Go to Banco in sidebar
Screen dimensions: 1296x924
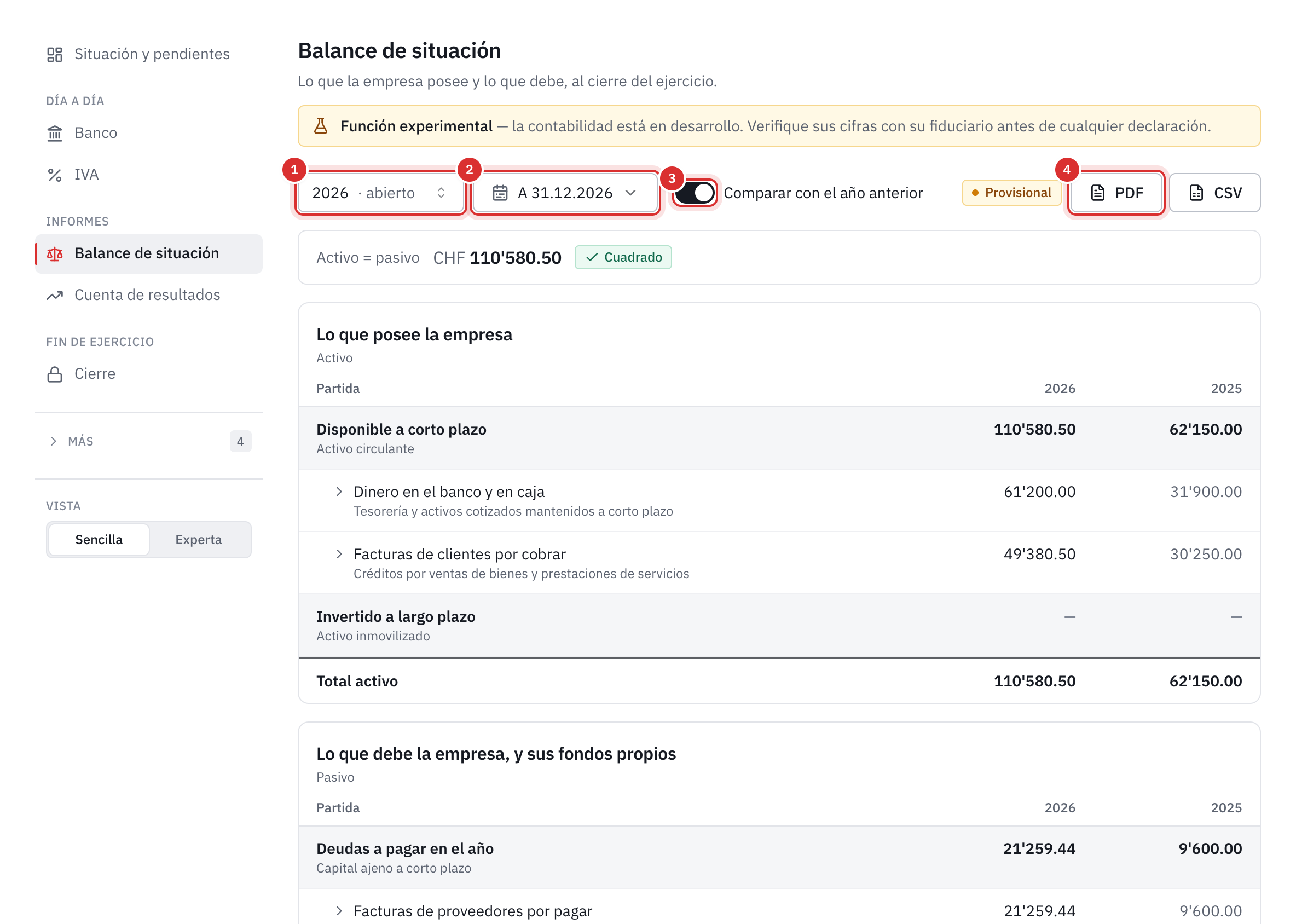click(x=149, y=133)
